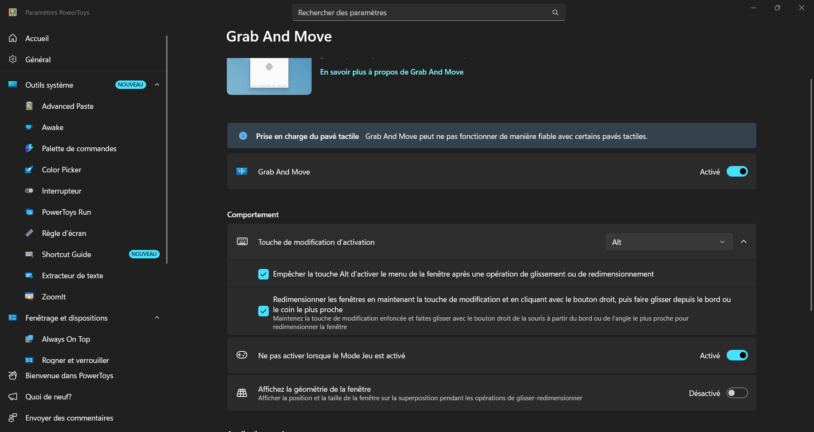Click the PowerToys Run icon
This screenshot has width=814, height=432.
[x=29, y=212]
